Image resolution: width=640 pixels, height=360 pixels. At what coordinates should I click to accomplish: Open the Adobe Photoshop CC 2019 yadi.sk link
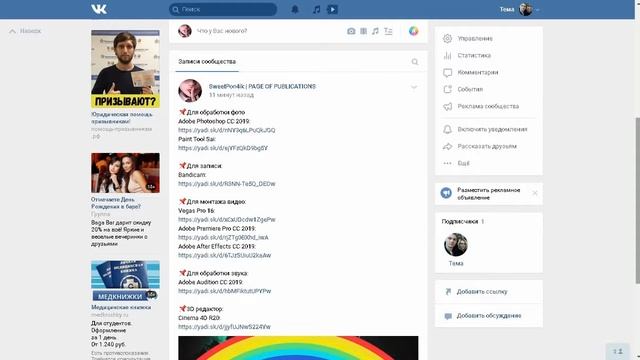[227, 130]
